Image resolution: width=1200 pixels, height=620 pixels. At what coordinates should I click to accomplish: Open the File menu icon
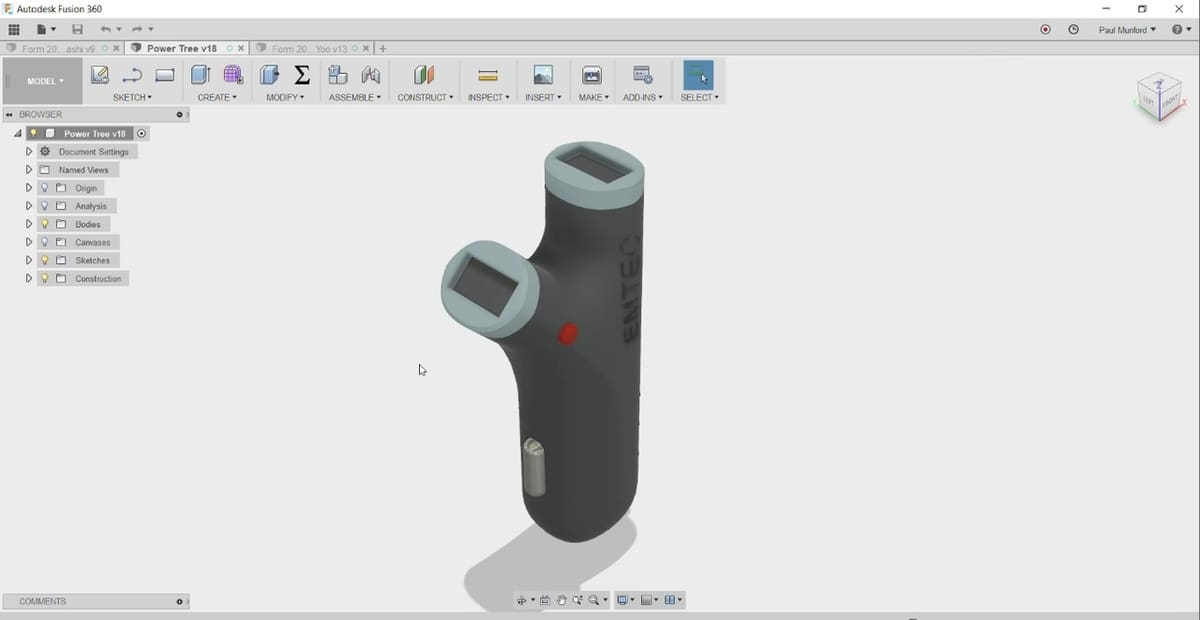[x=45, y=30]
